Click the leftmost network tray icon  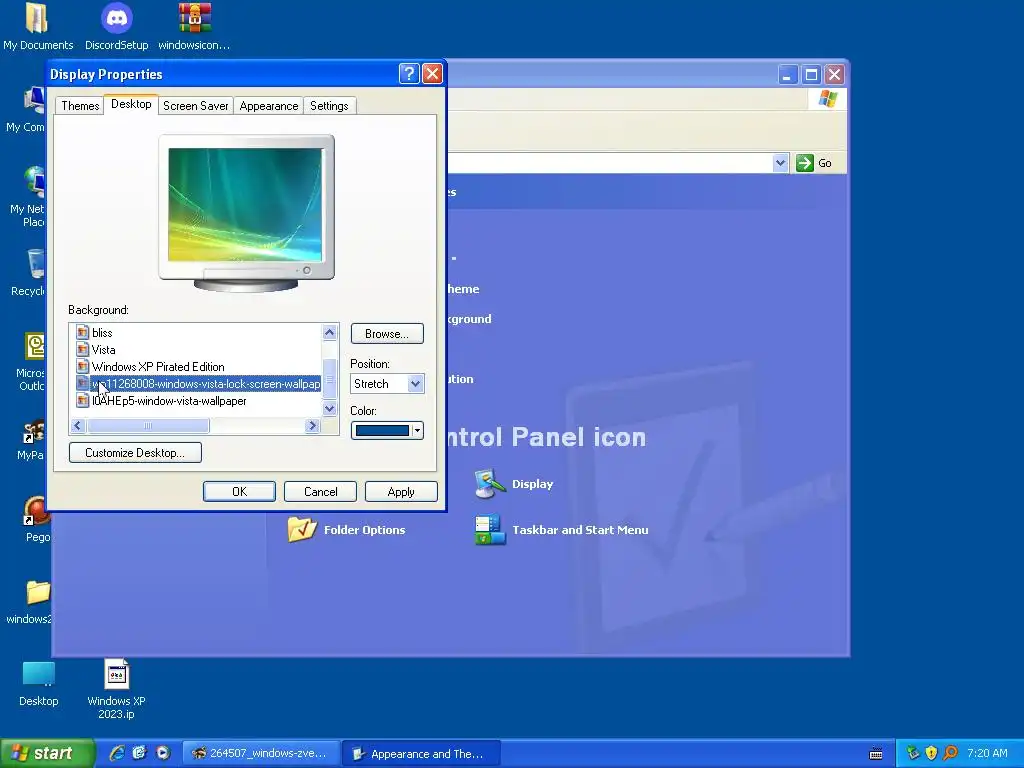coord(913,753)
